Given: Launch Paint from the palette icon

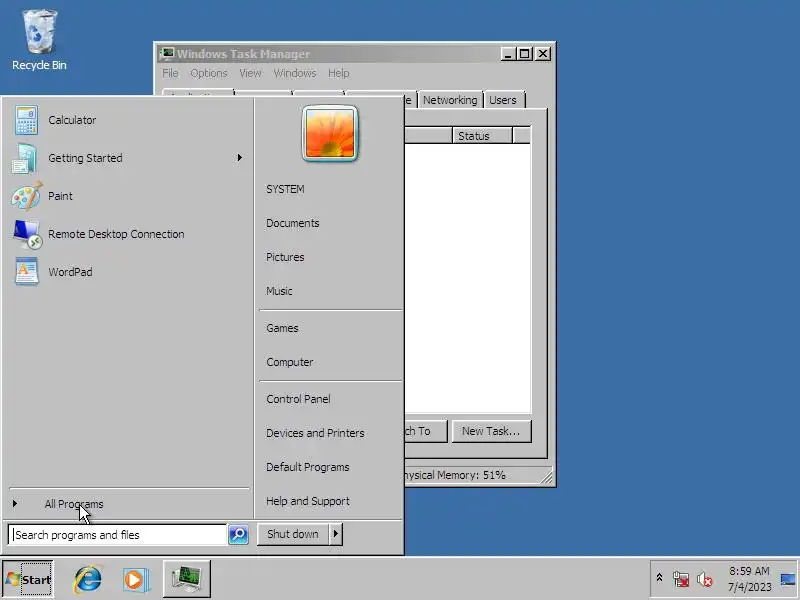Looking at the screenshot, I should pyautogui.click(x=26, y=196).
